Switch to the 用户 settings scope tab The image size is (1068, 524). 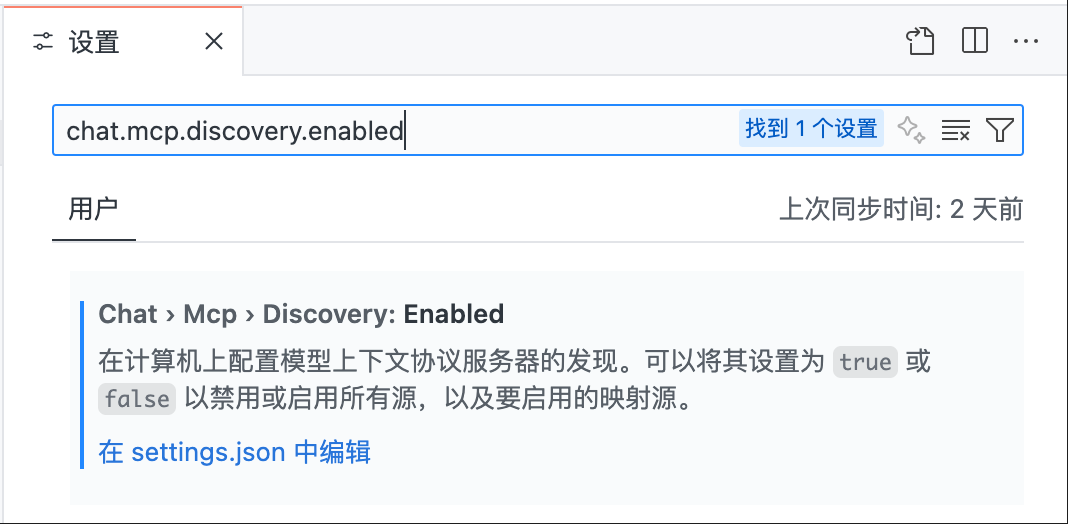click(x=93, y=209)
